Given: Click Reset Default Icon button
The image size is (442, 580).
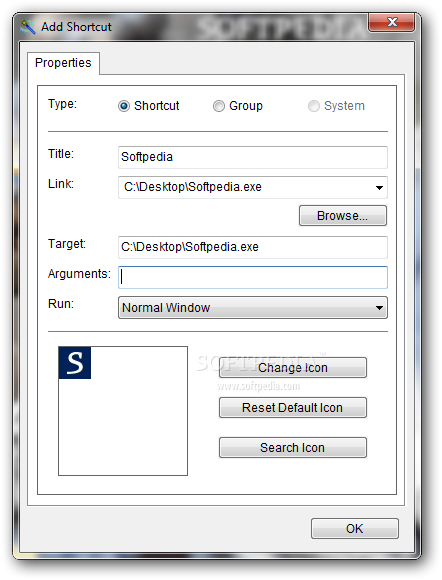Looking at the screenshot, I should [x=293, y=408].
